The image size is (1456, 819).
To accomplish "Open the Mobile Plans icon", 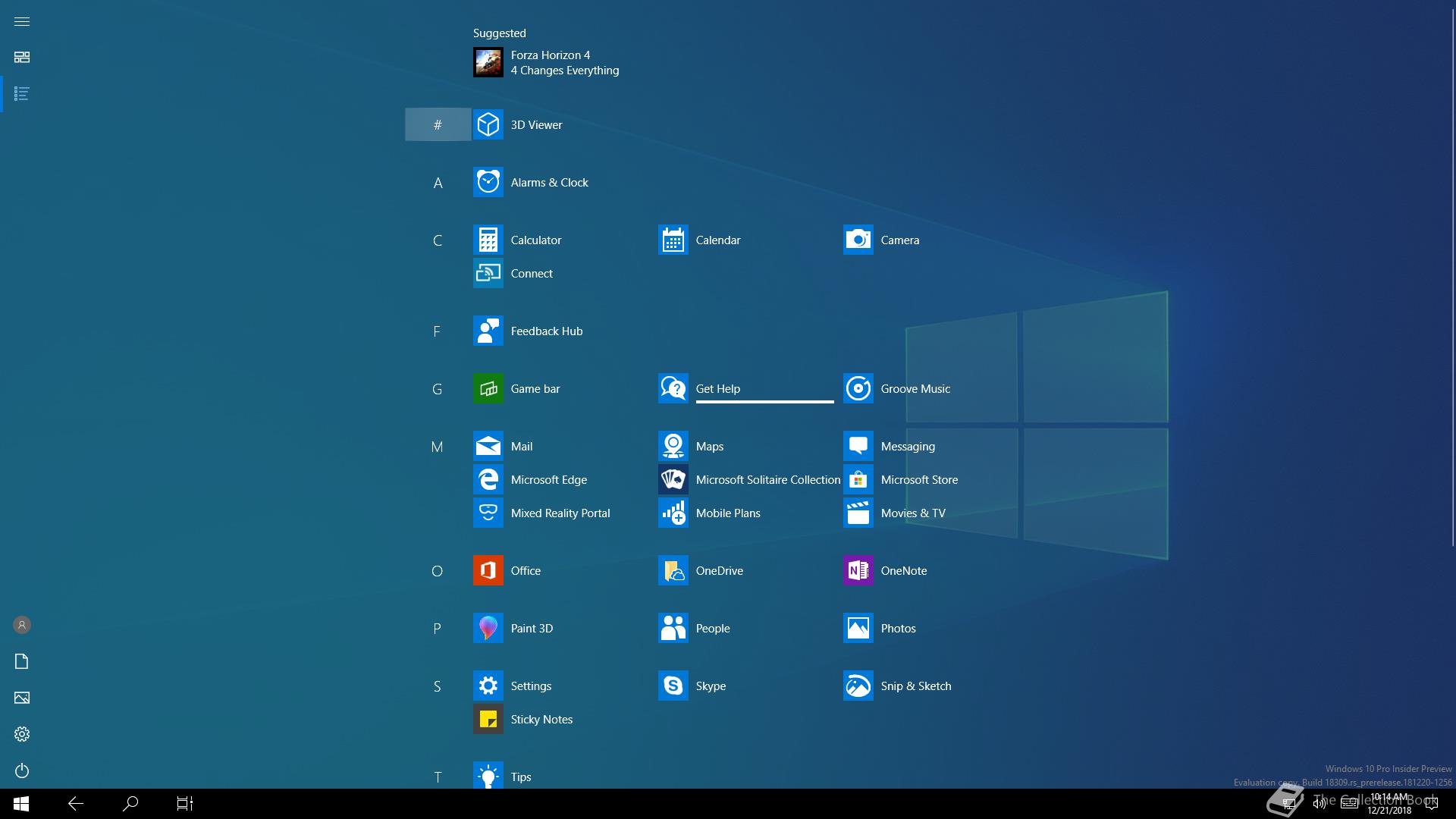I will pos(673,513).
